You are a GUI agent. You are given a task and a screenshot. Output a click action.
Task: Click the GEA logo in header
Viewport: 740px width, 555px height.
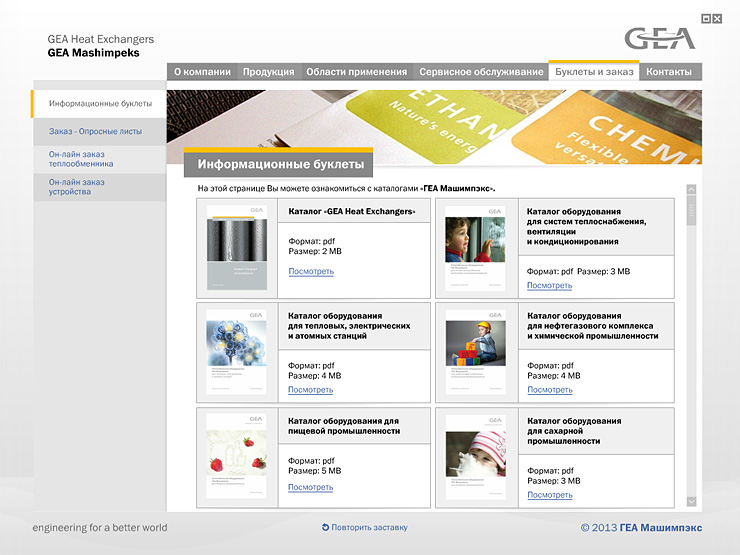pos(659,39)
